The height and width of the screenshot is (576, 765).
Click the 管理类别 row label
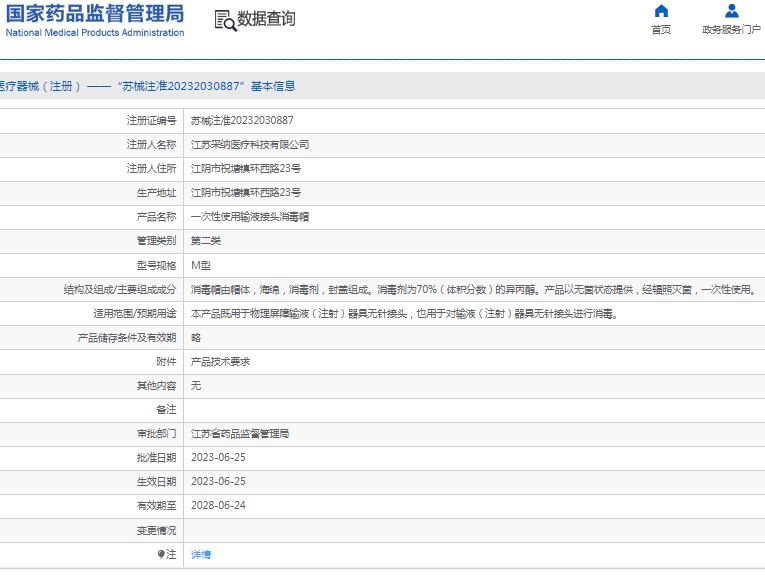[156, 241]
